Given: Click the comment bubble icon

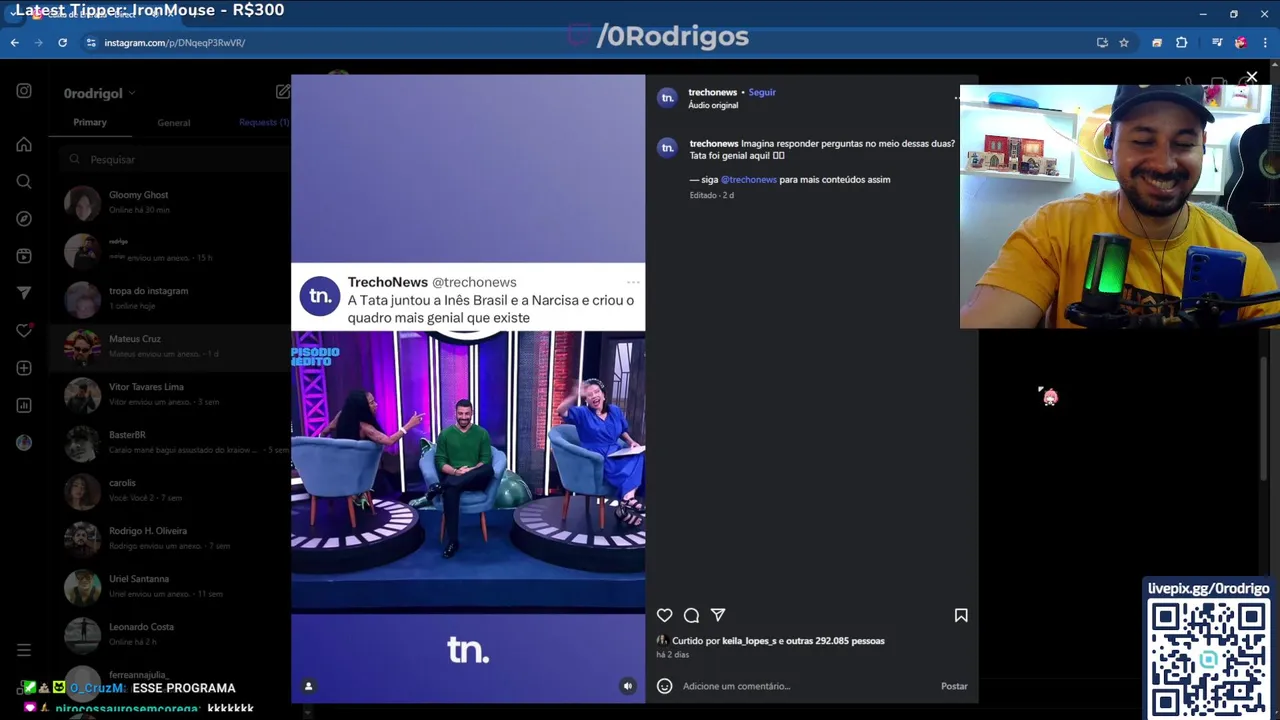Looking at the screenshot, I should pos(691,615).
